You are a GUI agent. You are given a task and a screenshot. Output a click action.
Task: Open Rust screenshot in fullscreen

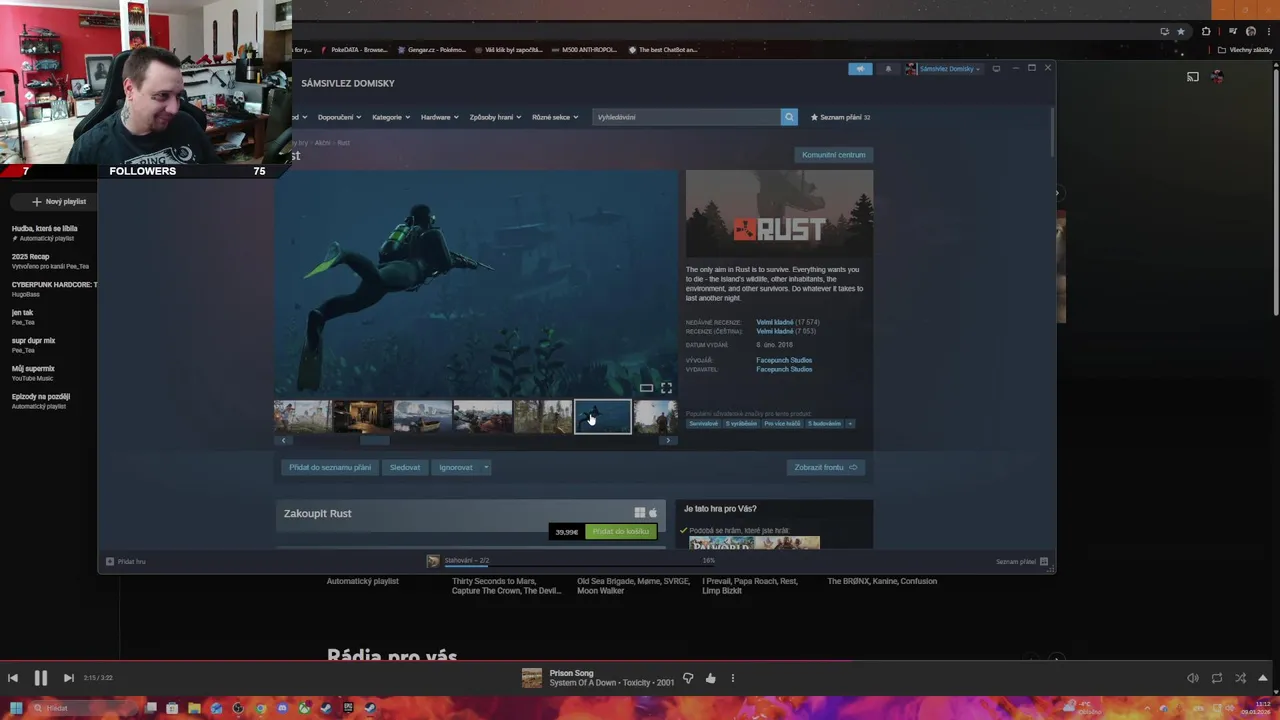tap(666, 388)
